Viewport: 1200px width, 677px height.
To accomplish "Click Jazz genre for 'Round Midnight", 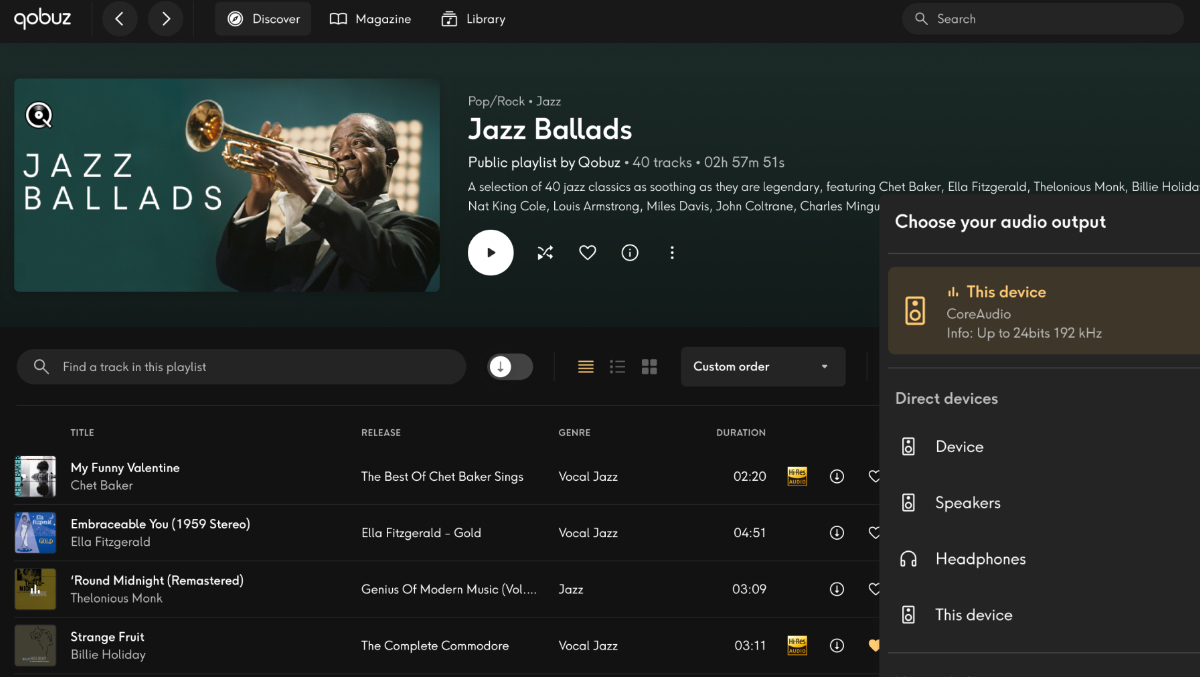I will pyautogui.click(x=571, y=589).
